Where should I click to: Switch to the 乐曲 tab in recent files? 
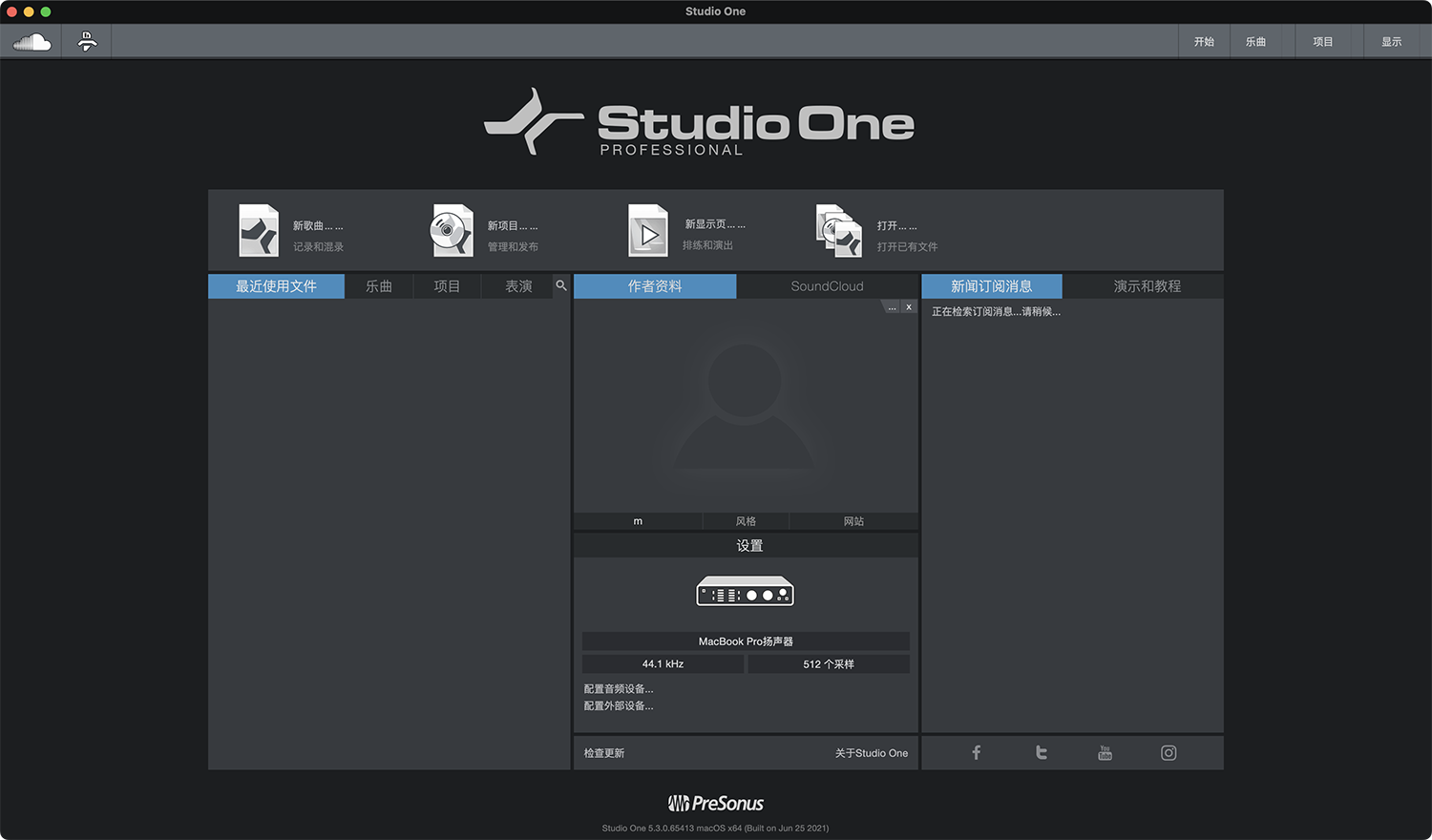(x=379, y=285)
